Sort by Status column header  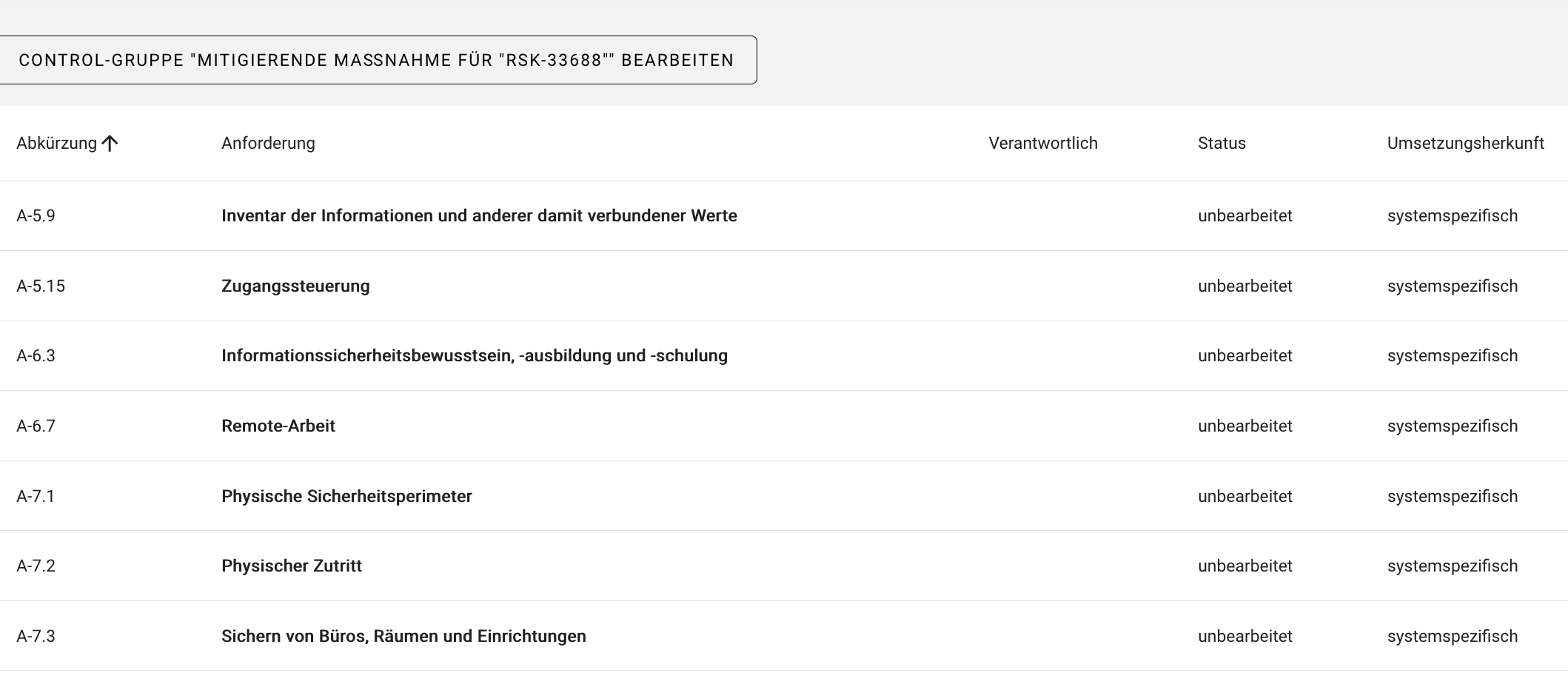tap(1222, 144)
